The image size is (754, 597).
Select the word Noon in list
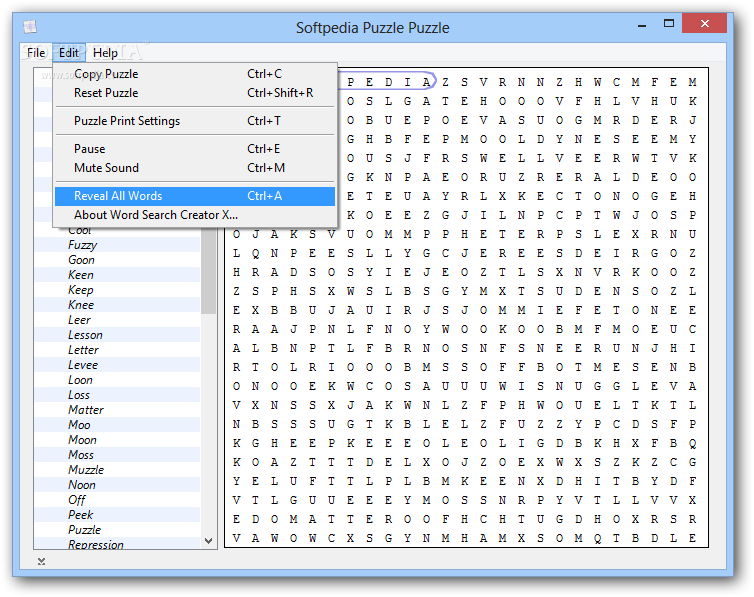(82, 485)
